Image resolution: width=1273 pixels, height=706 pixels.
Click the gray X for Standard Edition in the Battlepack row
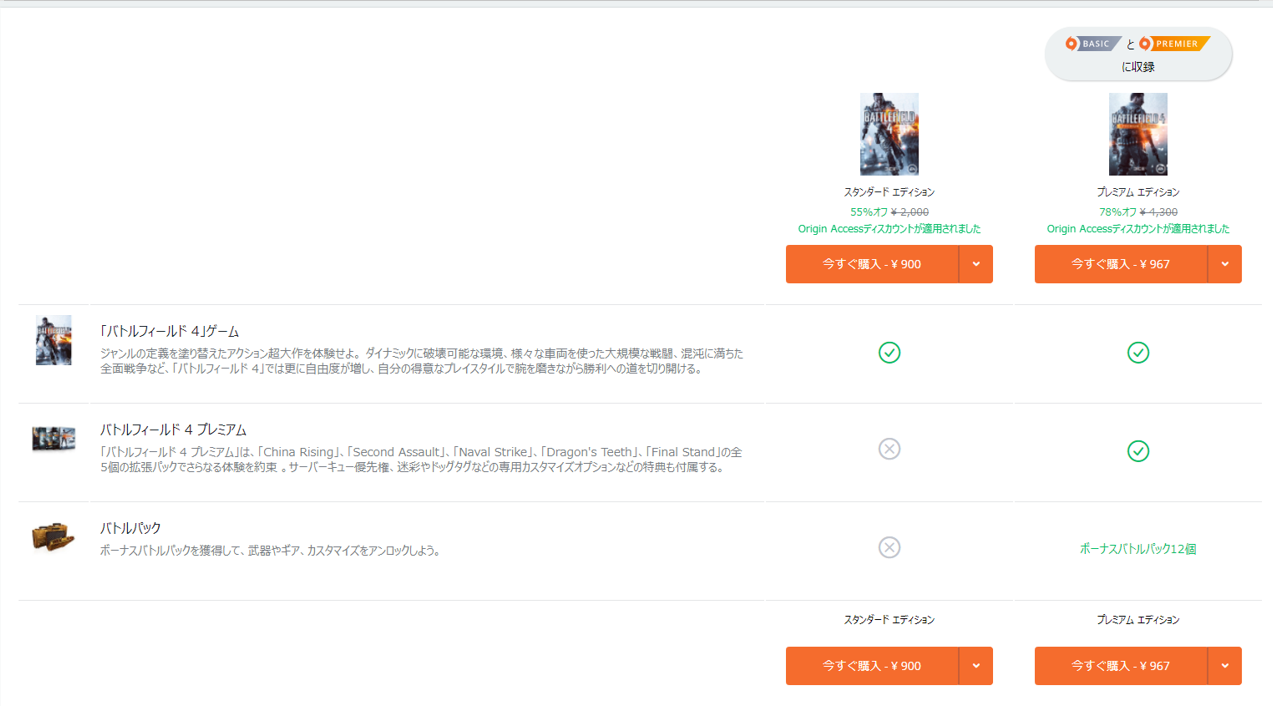(889, 547)
